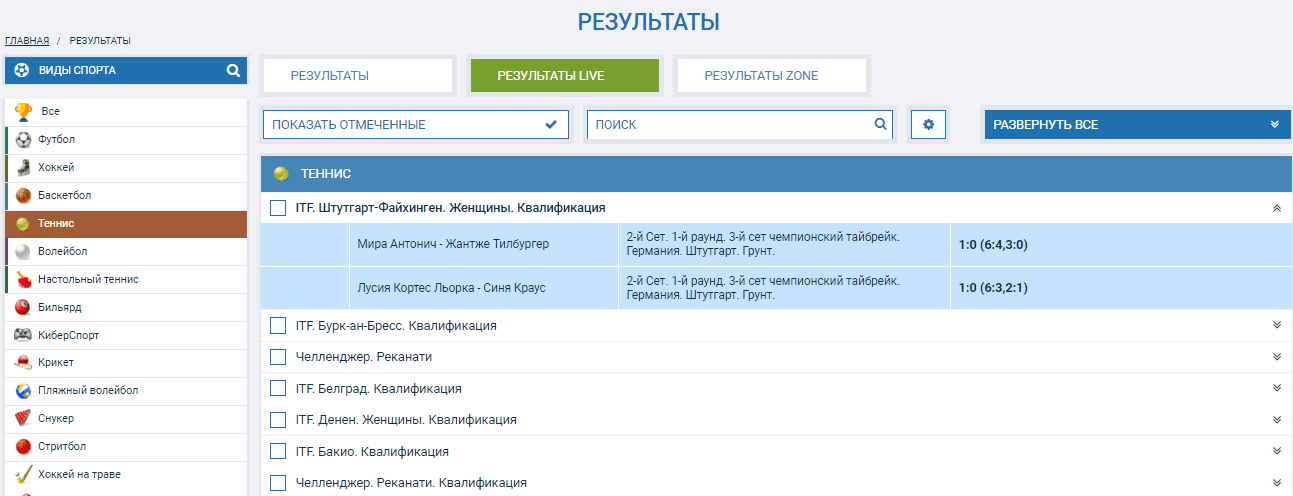Expand ITF. Бурк-ан-Бресс. Квалификация chevron
This screenshot has width=1293, height=496.
(1276, 325)
